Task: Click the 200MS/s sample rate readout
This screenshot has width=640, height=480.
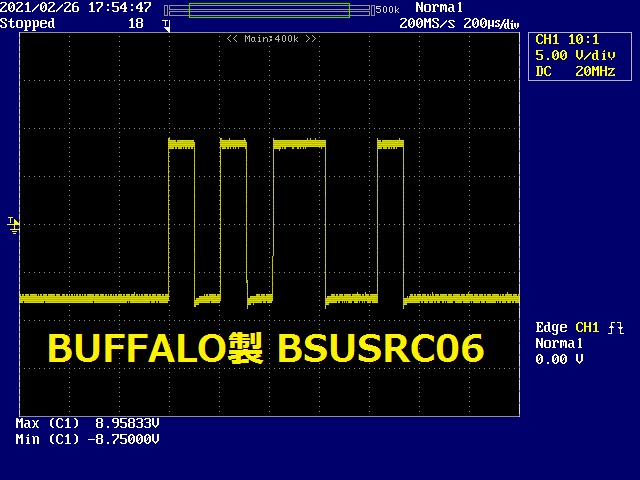Action: [427, 23]
